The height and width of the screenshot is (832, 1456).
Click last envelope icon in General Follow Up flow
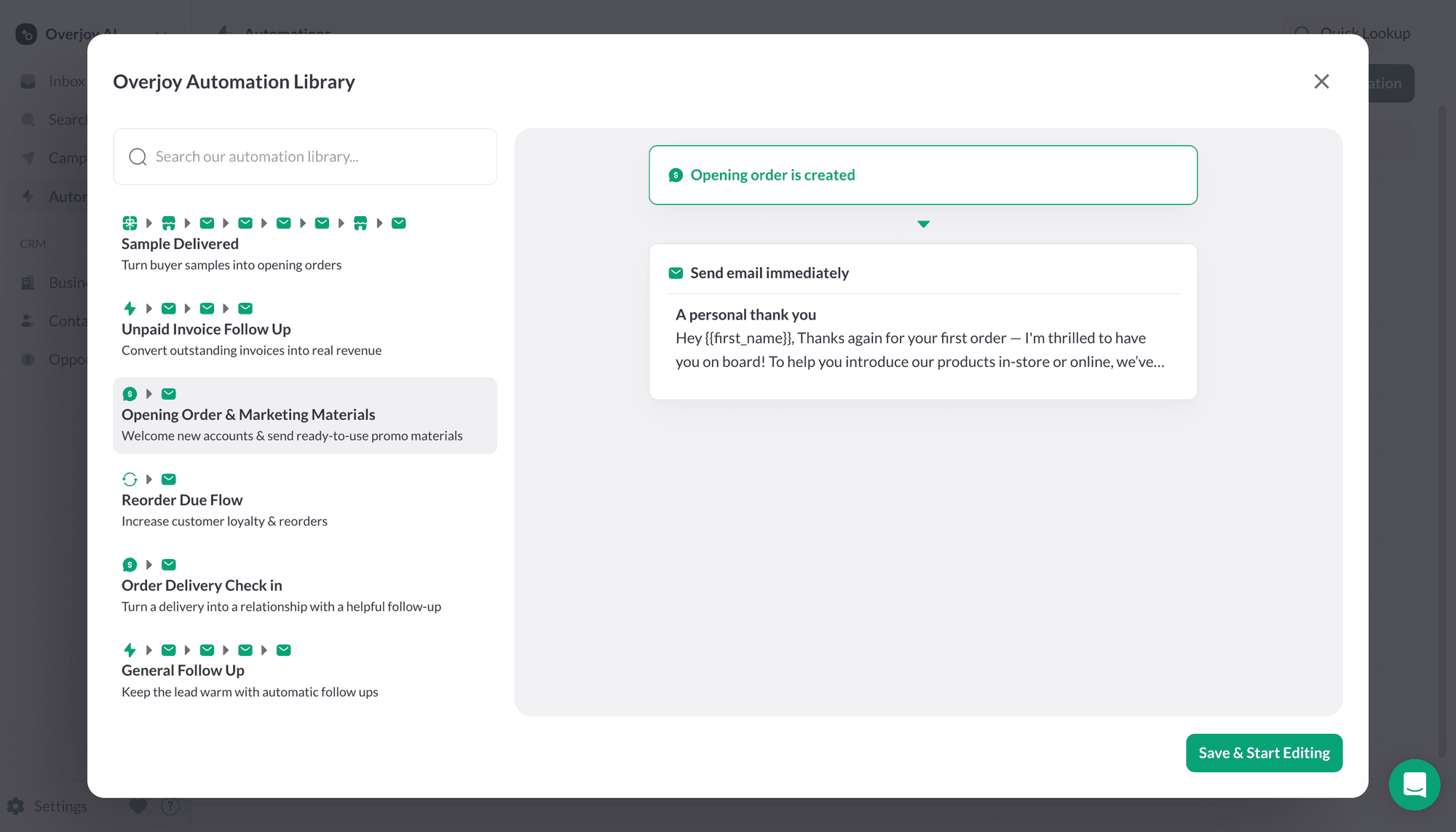pyautogui.click(x=284, y=650)
